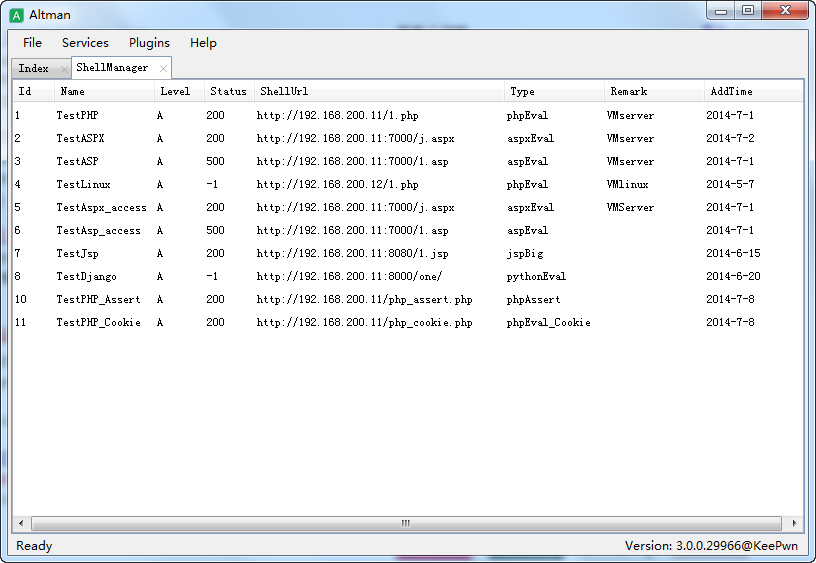Click the version label in status bar
This screenshot has height=563, width=816.
[711, 546]
